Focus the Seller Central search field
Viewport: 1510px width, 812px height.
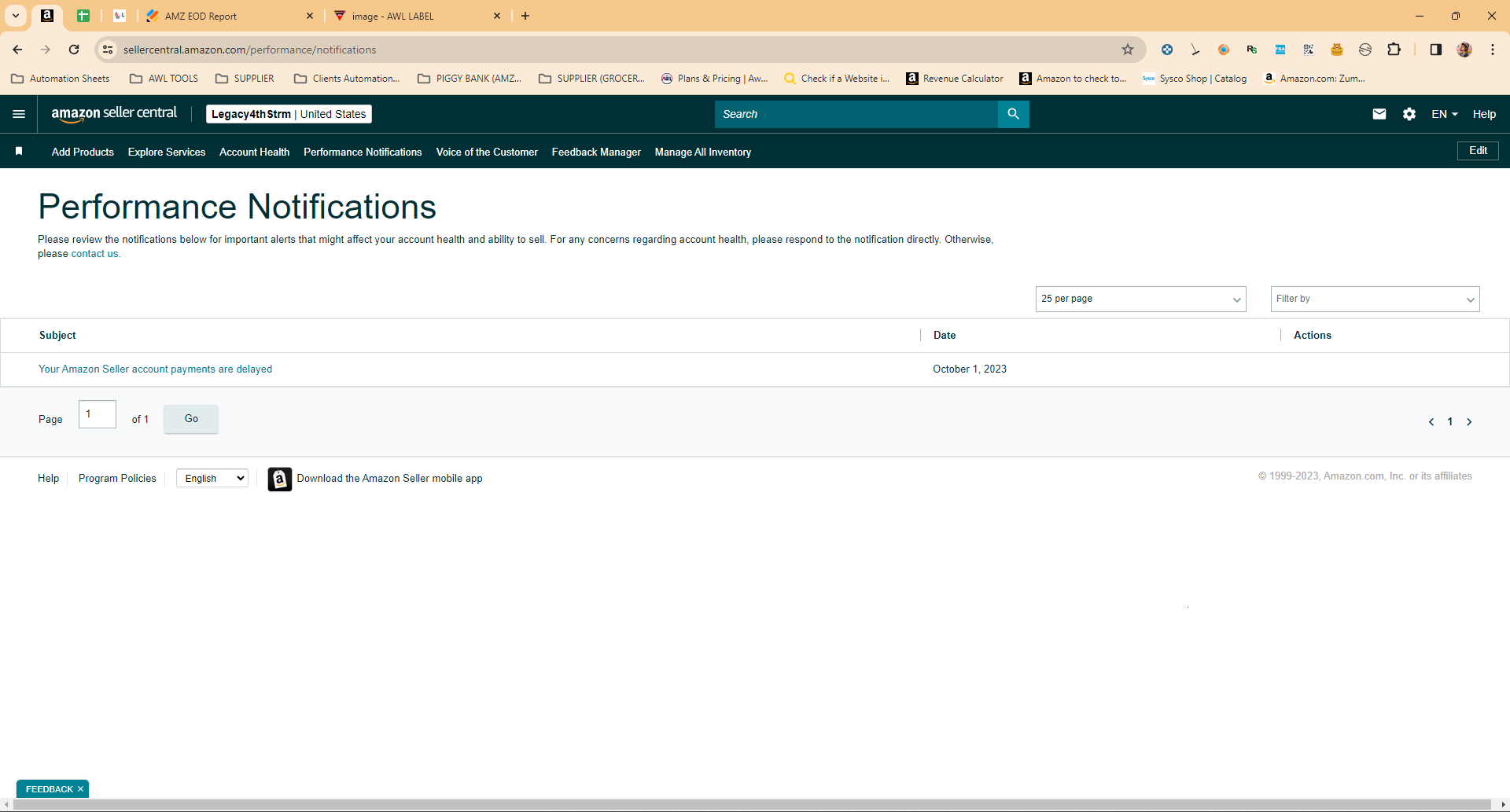coord(856,114)
